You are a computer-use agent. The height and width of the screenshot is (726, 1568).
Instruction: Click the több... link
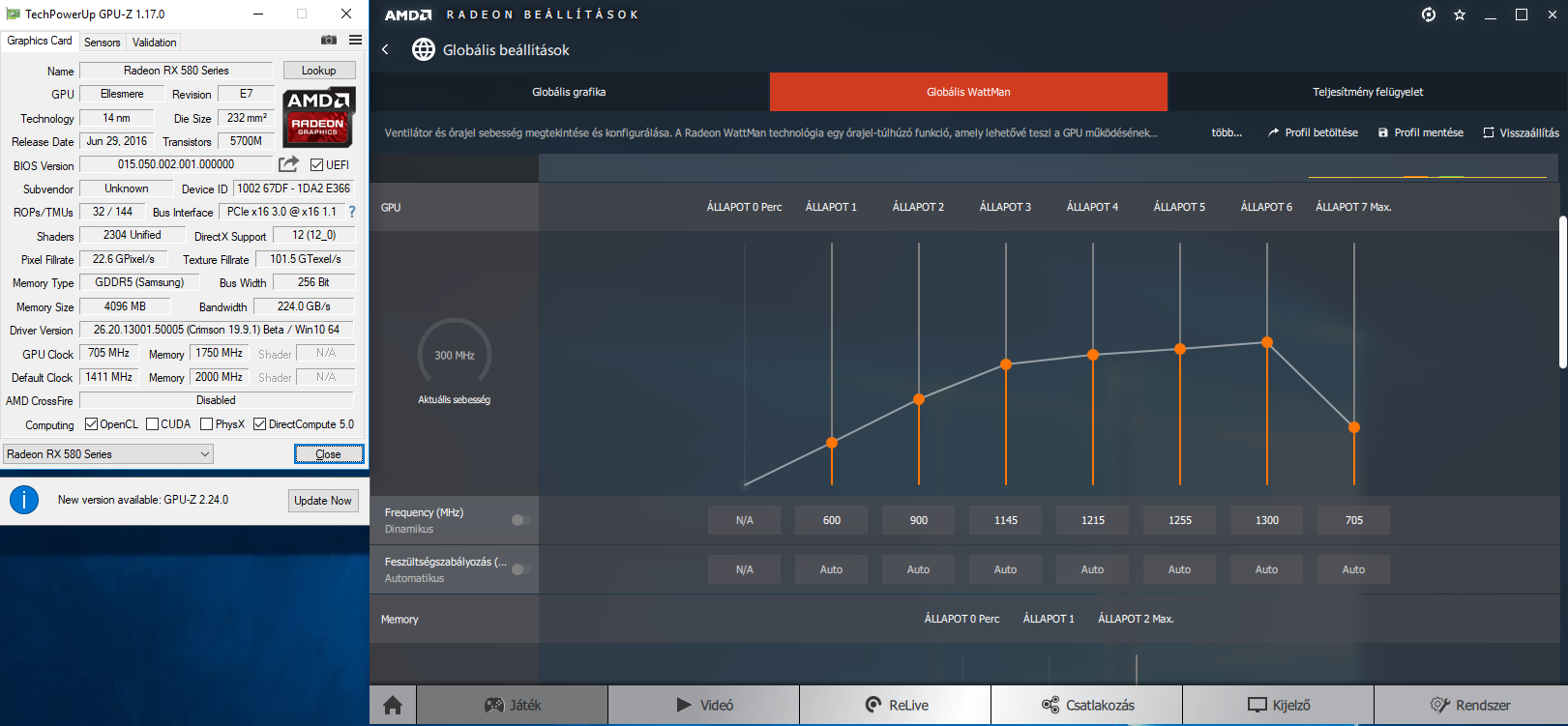(x=1227, y=132)
